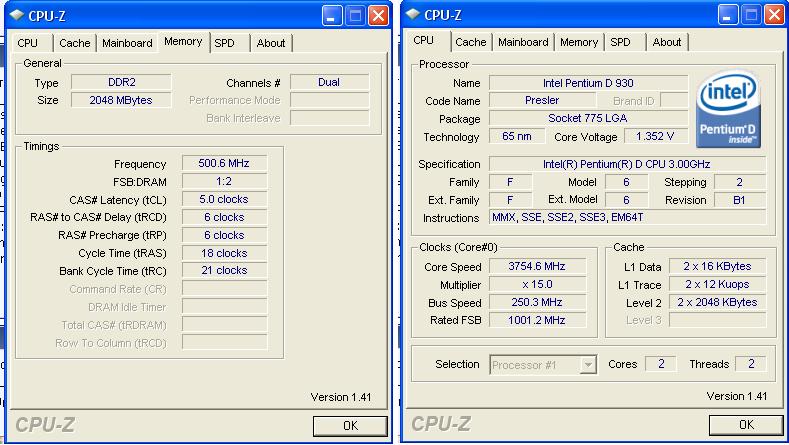This screenshot has width=789, height=445.
Task: Close the left CPU-Z Memory window
Action: 378,16
